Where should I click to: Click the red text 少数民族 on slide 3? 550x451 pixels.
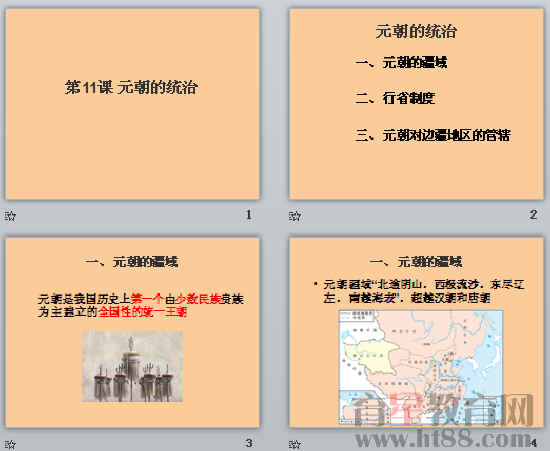[x=198, y=299]
